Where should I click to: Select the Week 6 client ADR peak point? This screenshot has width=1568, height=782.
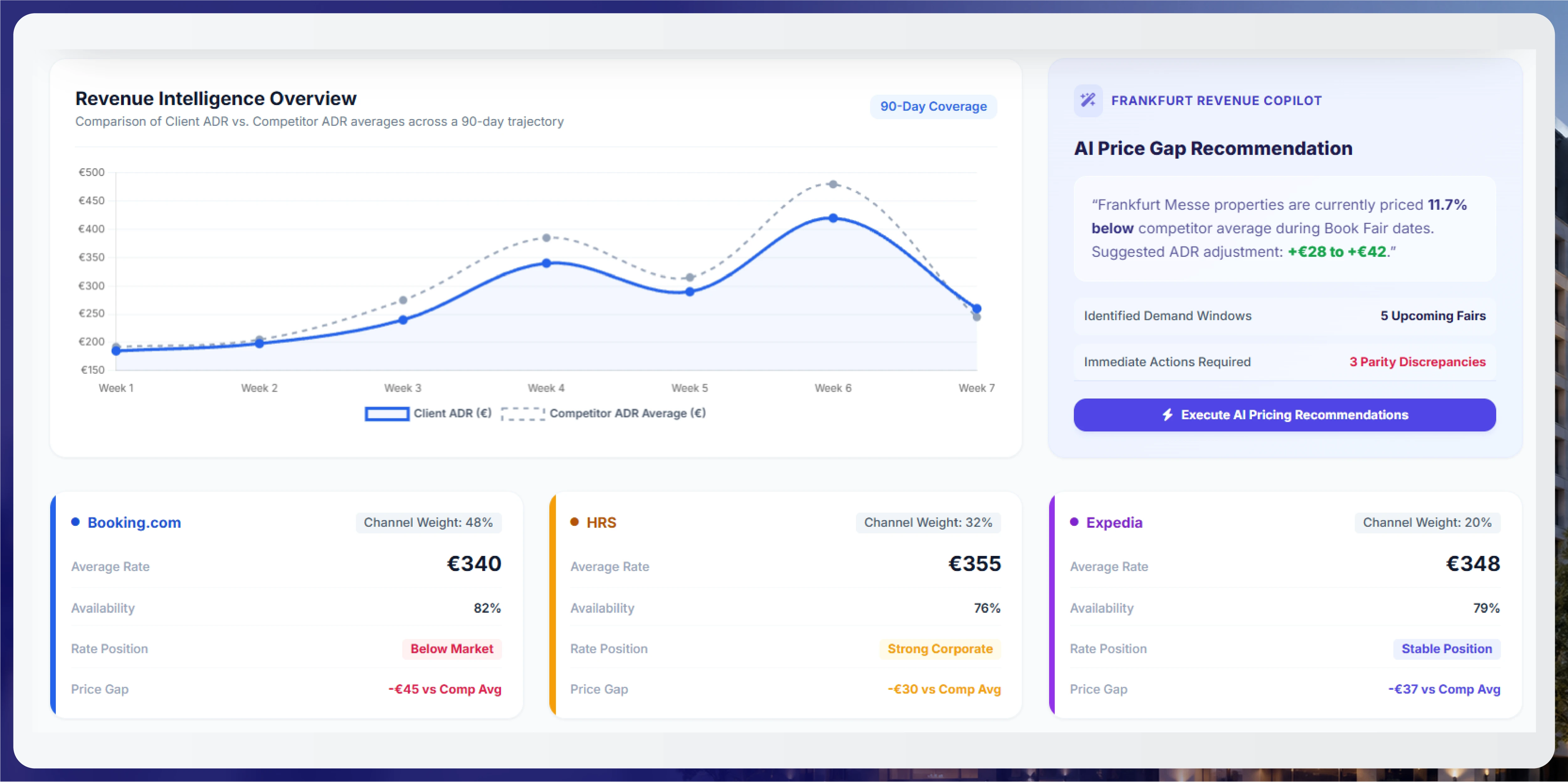point(833,218)
